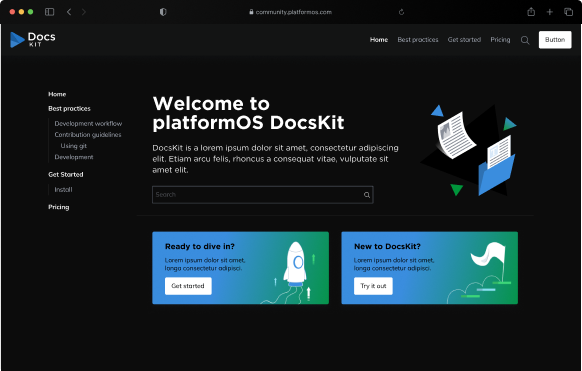Open Pricing in top navigation
Screen dimensions: 582x371
pyautogui.click(x=500, y=40)
